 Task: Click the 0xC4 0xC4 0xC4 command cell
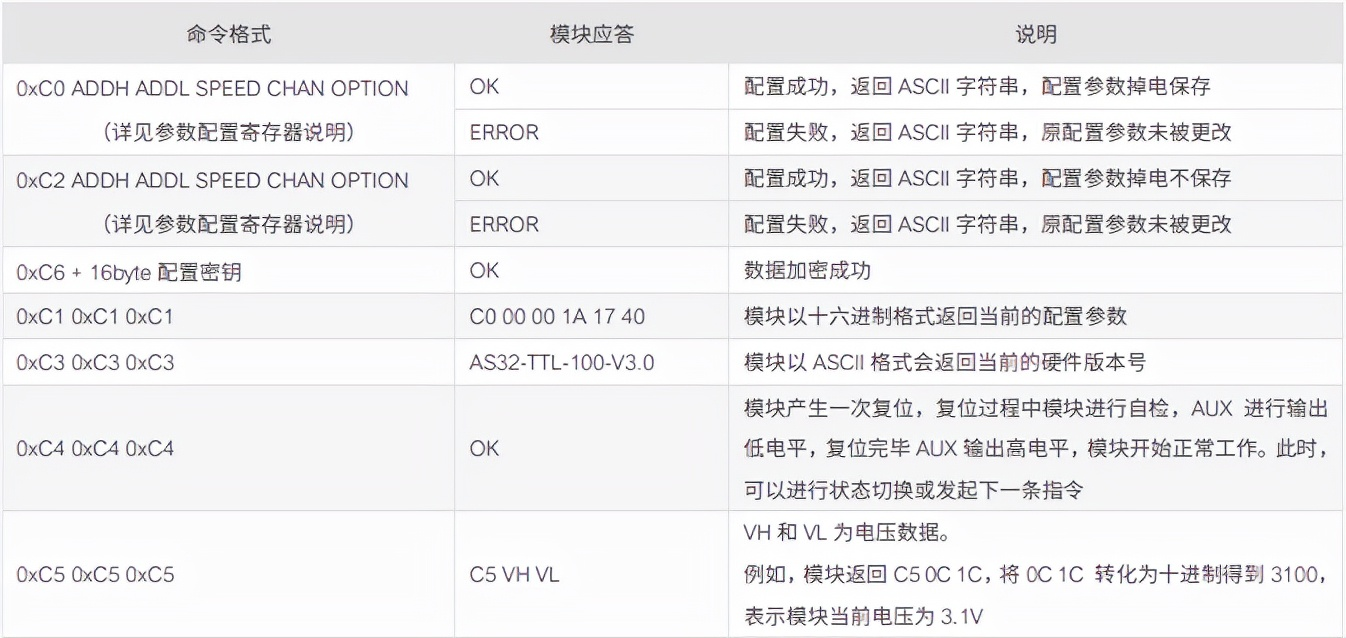click(95, 448)
